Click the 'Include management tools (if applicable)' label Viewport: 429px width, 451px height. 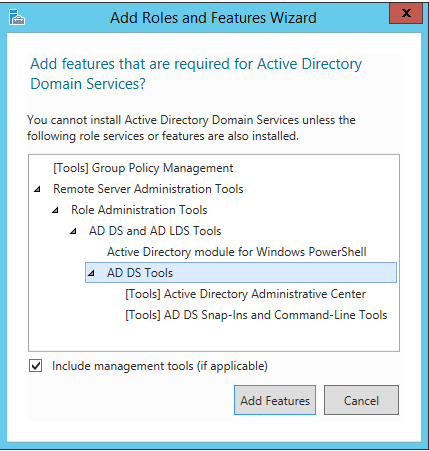[160, 366]
